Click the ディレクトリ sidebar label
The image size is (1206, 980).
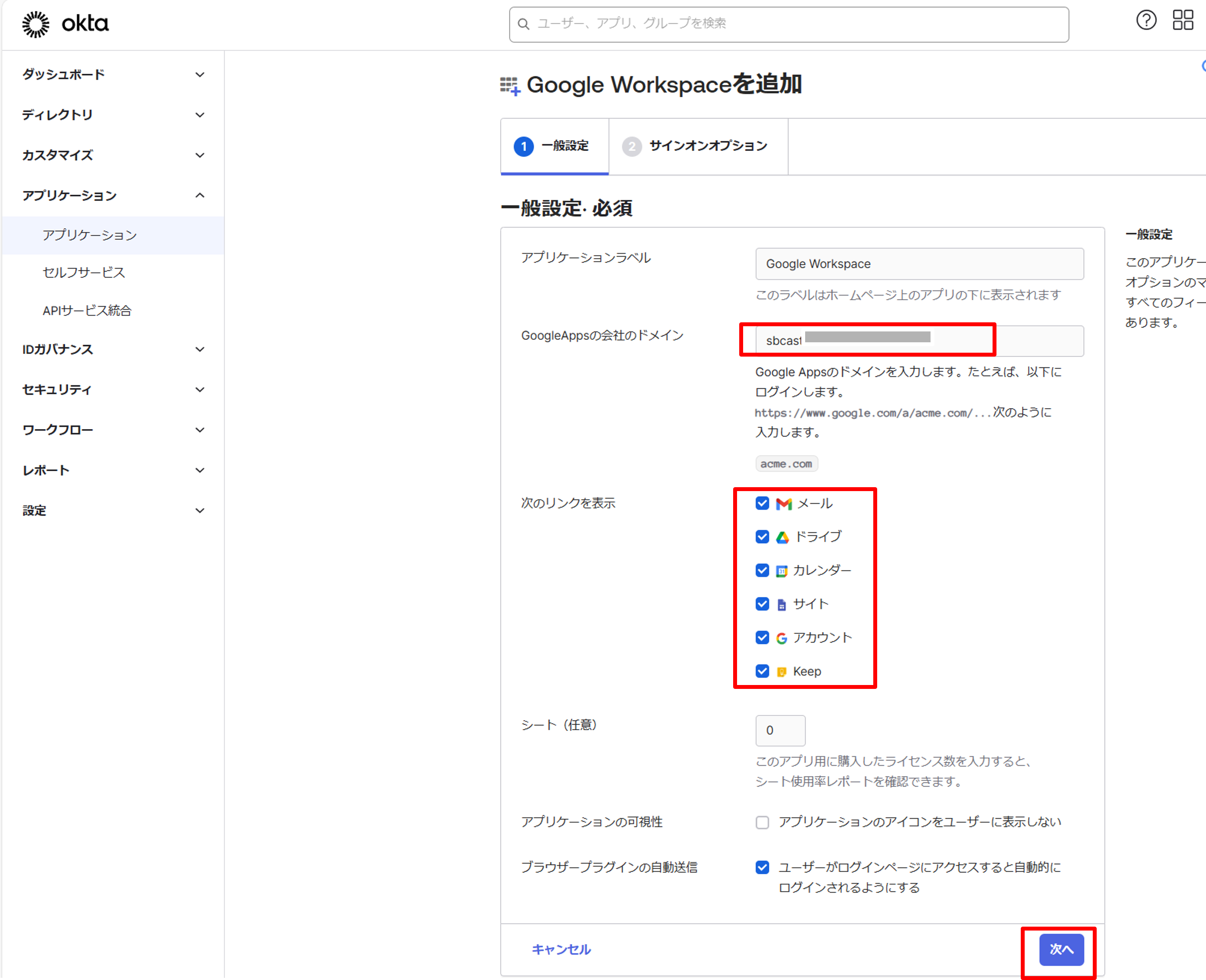coord(57,115)
